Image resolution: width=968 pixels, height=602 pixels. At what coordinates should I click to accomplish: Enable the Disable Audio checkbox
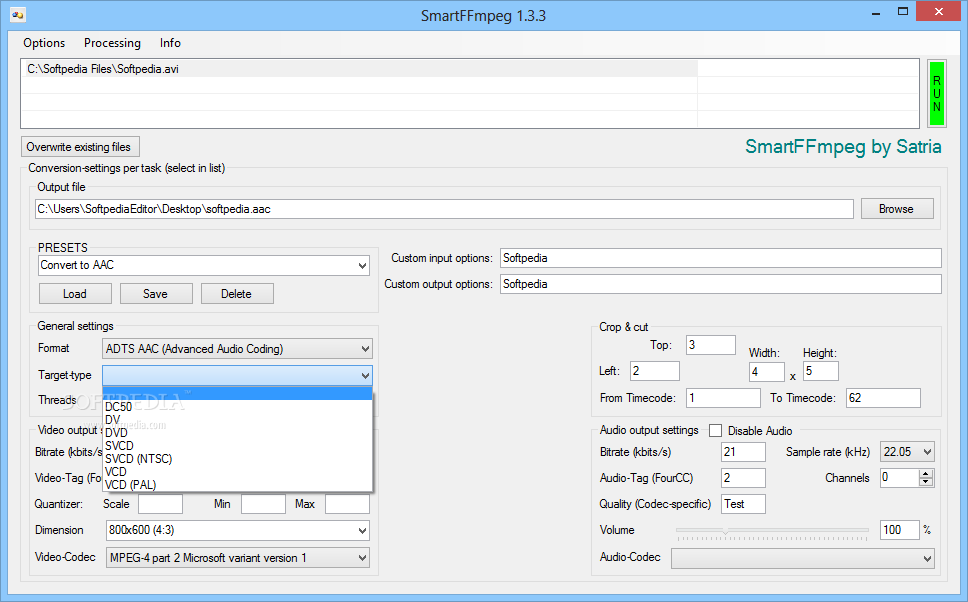coord(715,430)
